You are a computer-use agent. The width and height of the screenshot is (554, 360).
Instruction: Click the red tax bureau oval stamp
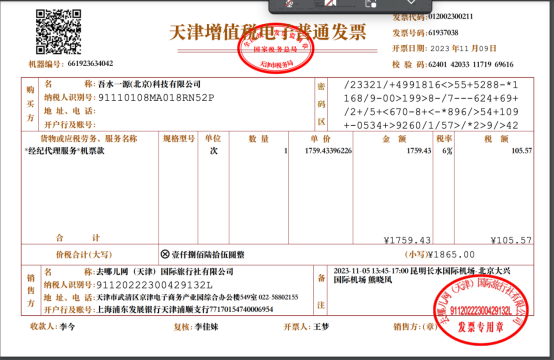click(276, 48)
